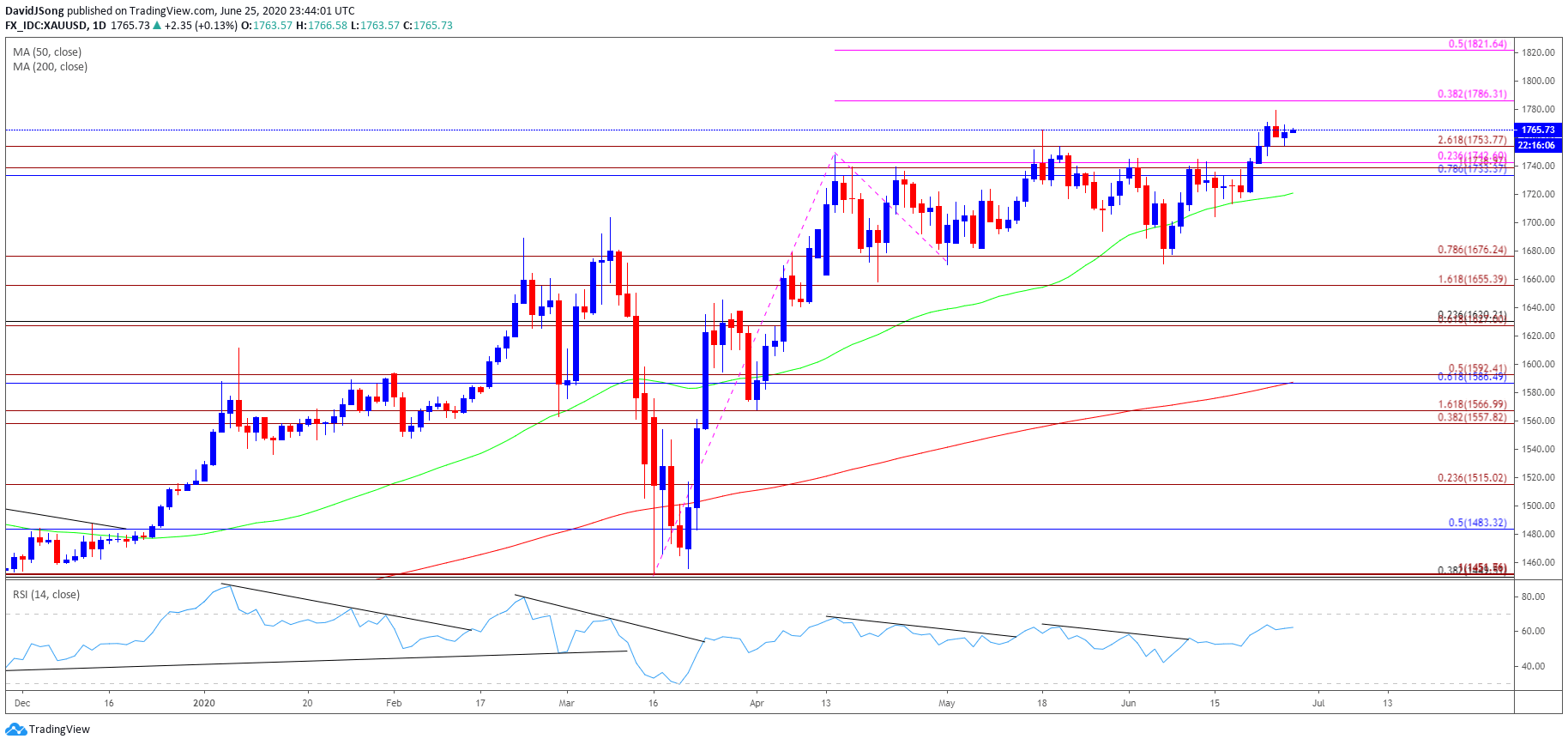Click 1600.00 on the price axis
This screenshot has width=1568, height=745.
click(x=1539, y=365)
